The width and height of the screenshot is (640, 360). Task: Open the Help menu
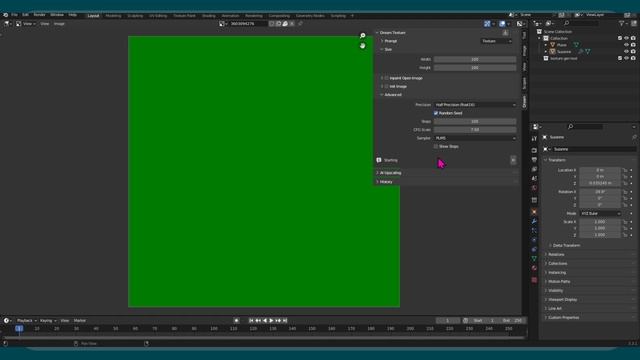coord(73,15)
